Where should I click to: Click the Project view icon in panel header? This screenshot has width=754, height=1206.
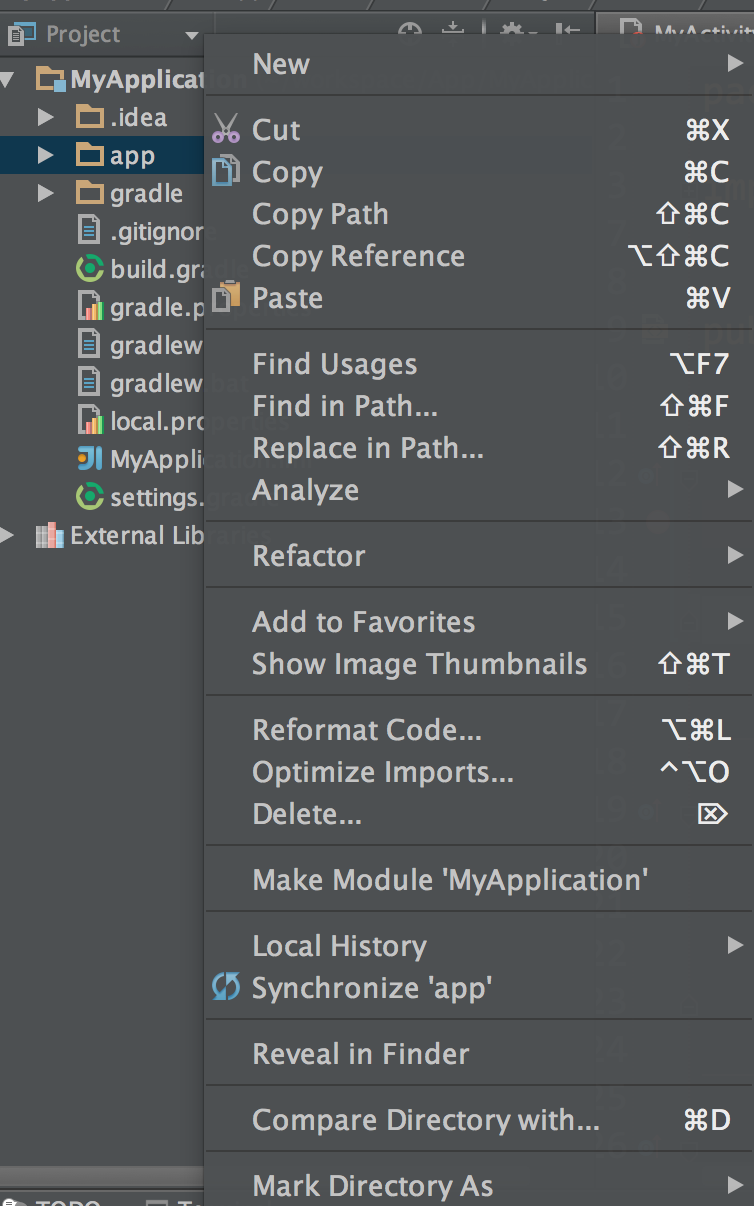[20, 35]
